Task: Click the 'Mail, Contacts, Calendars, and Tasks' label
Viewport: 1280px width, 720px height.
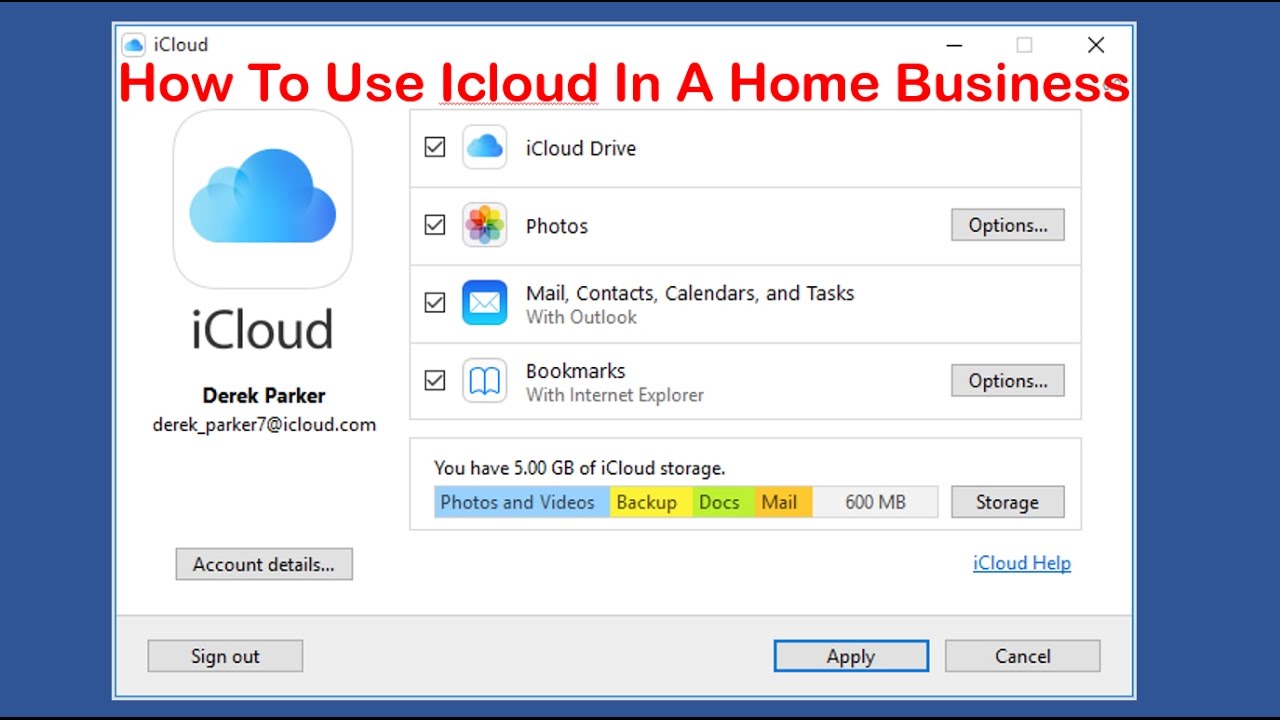Action: [690, 293]
